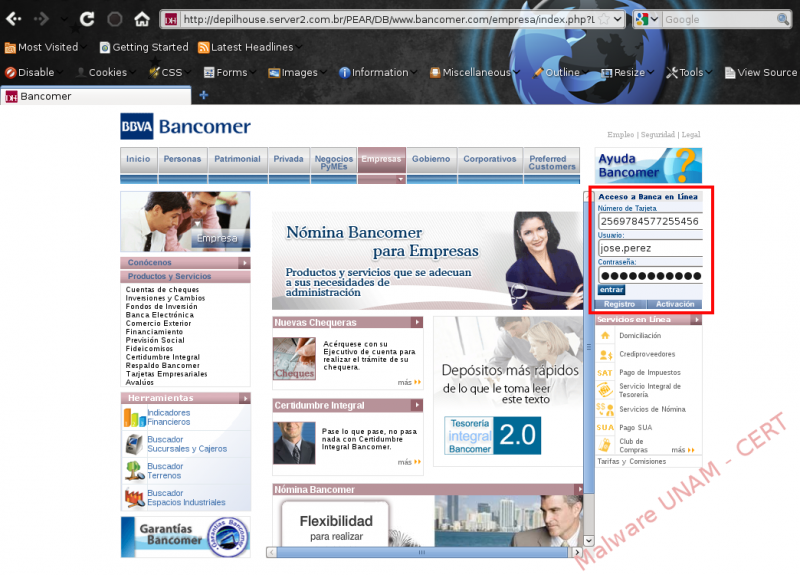Click the Domiciliación house icon
Viewport: 800px width, 575px height.
605,335
